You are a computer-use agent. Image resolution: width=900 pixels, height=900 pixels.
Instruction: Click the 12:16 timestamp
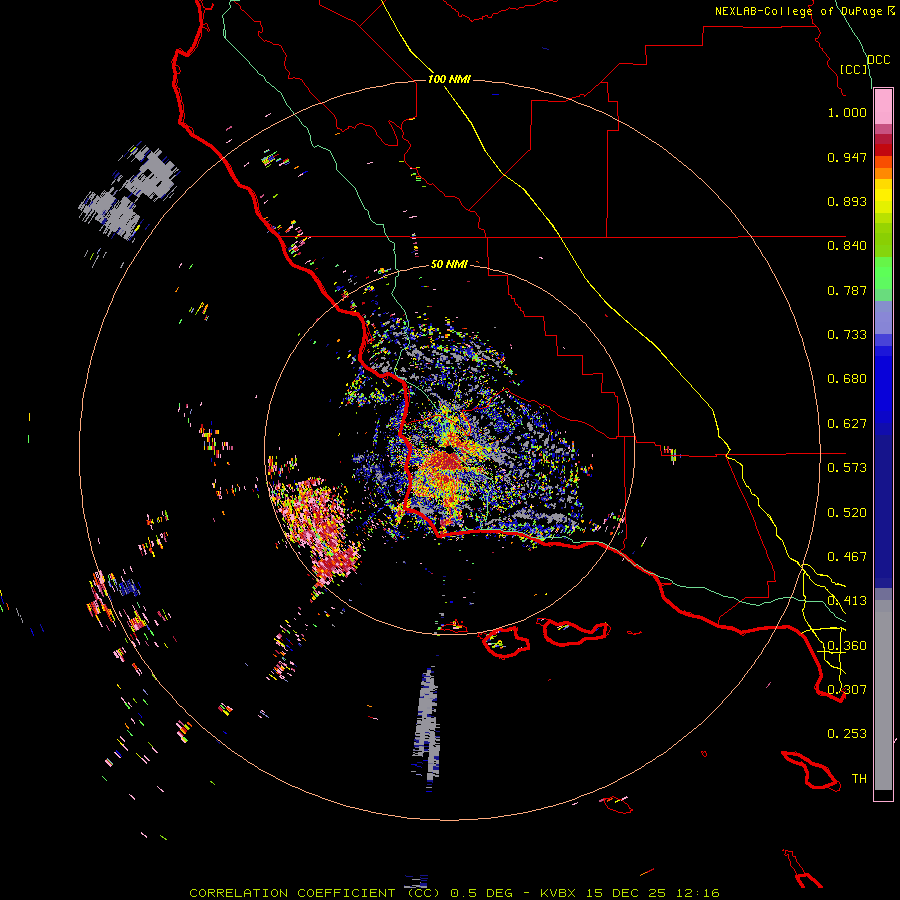point(697,893)
